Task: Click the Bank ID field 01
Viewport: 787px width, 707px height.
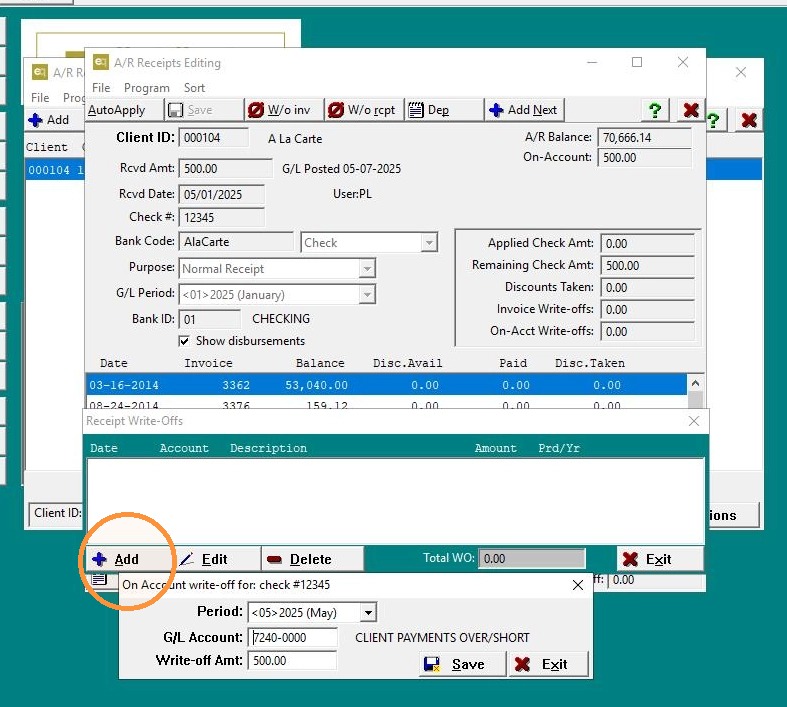Action: tap(210, 320)
